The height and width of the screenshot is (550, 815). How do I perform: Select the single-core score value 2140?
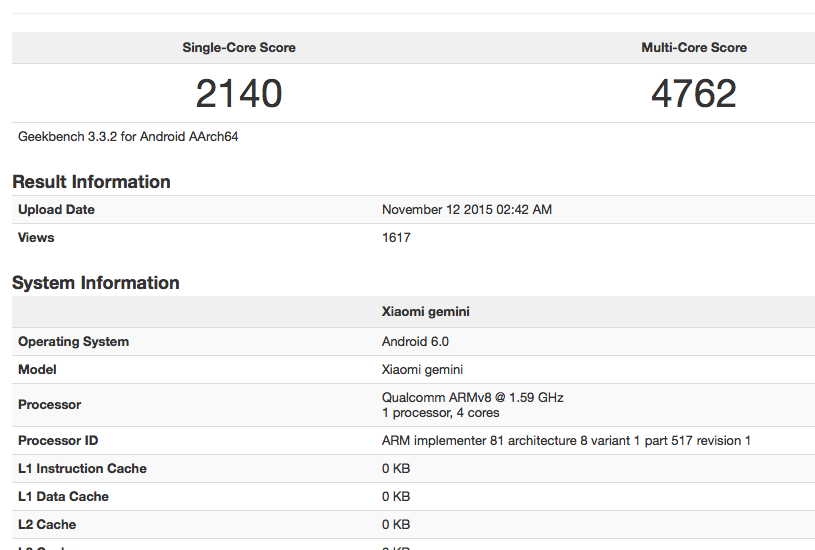(239, 94)
